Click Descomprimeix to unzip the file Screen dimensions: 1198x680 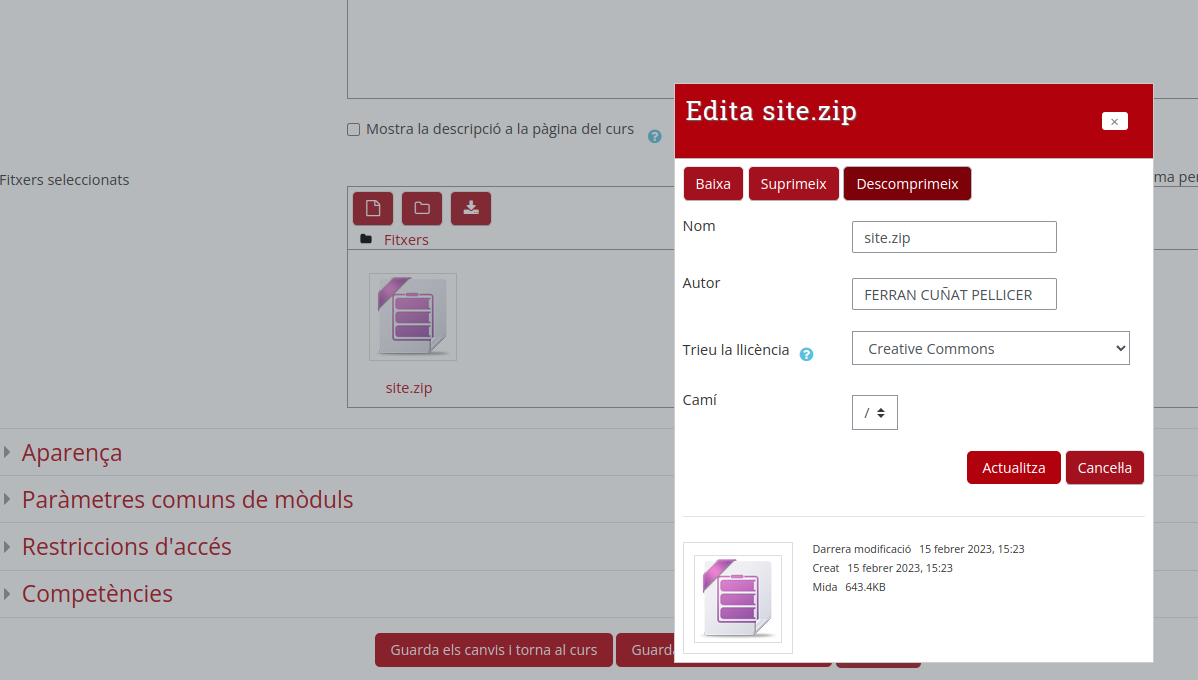click(x=907, y=184)
